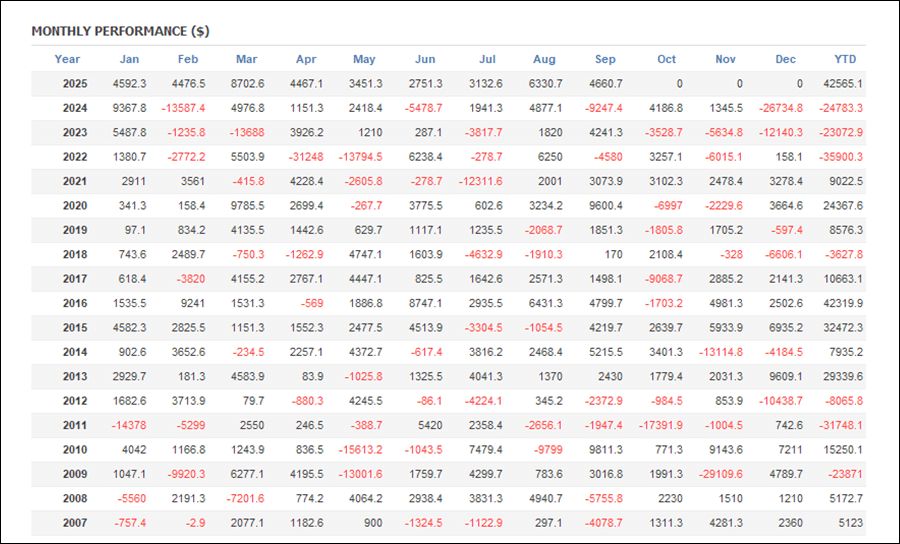Select the 2013 Dec value 9609.1
The height and width of the screenshot is (544, 900).
pyautogui.click(x=783, y=376)
